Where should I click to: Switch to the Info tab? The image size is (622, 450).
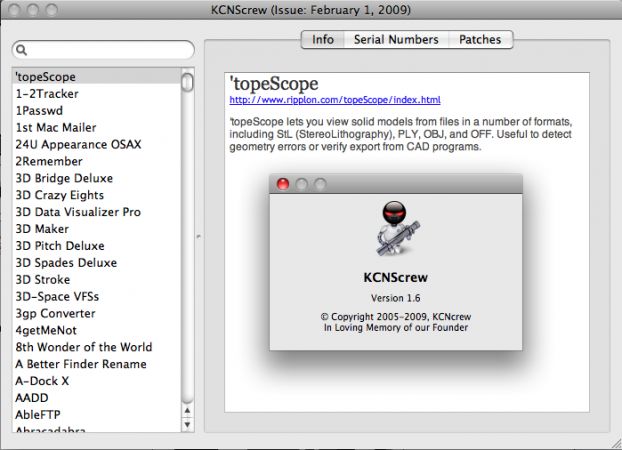coord(323,40)
